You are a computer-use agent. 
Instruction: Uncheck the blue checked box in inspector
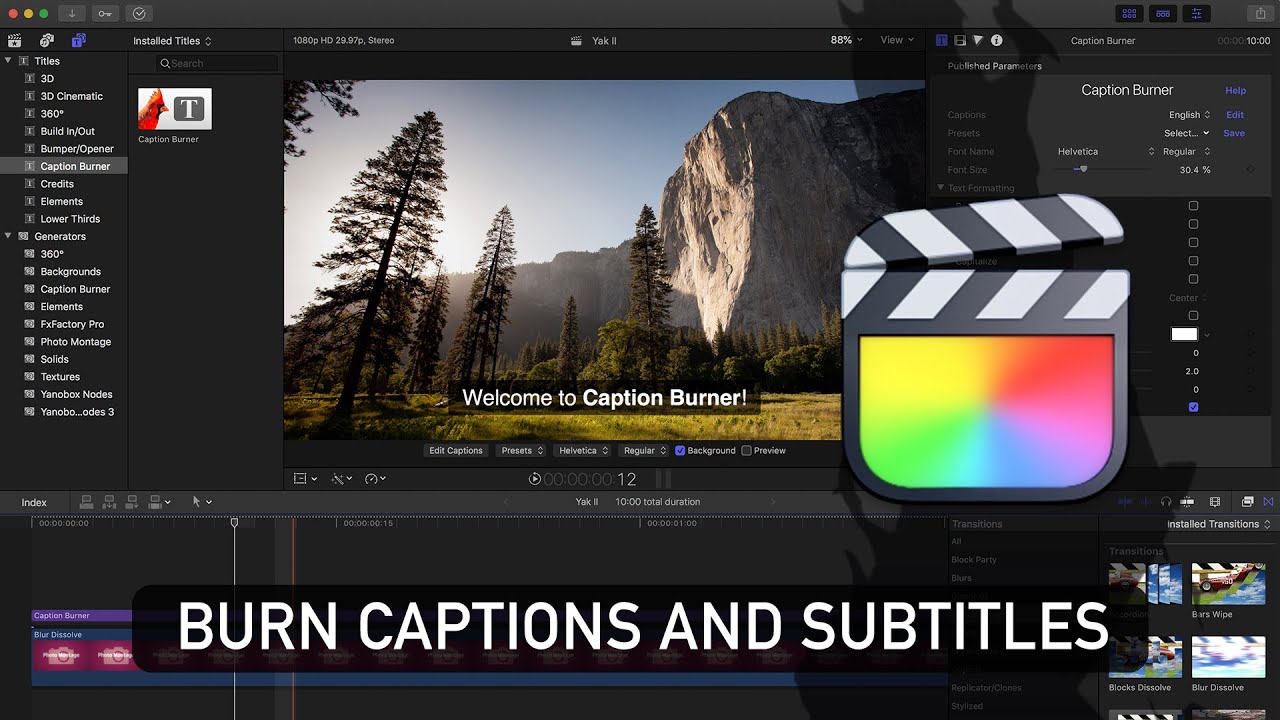(1193, 407)
